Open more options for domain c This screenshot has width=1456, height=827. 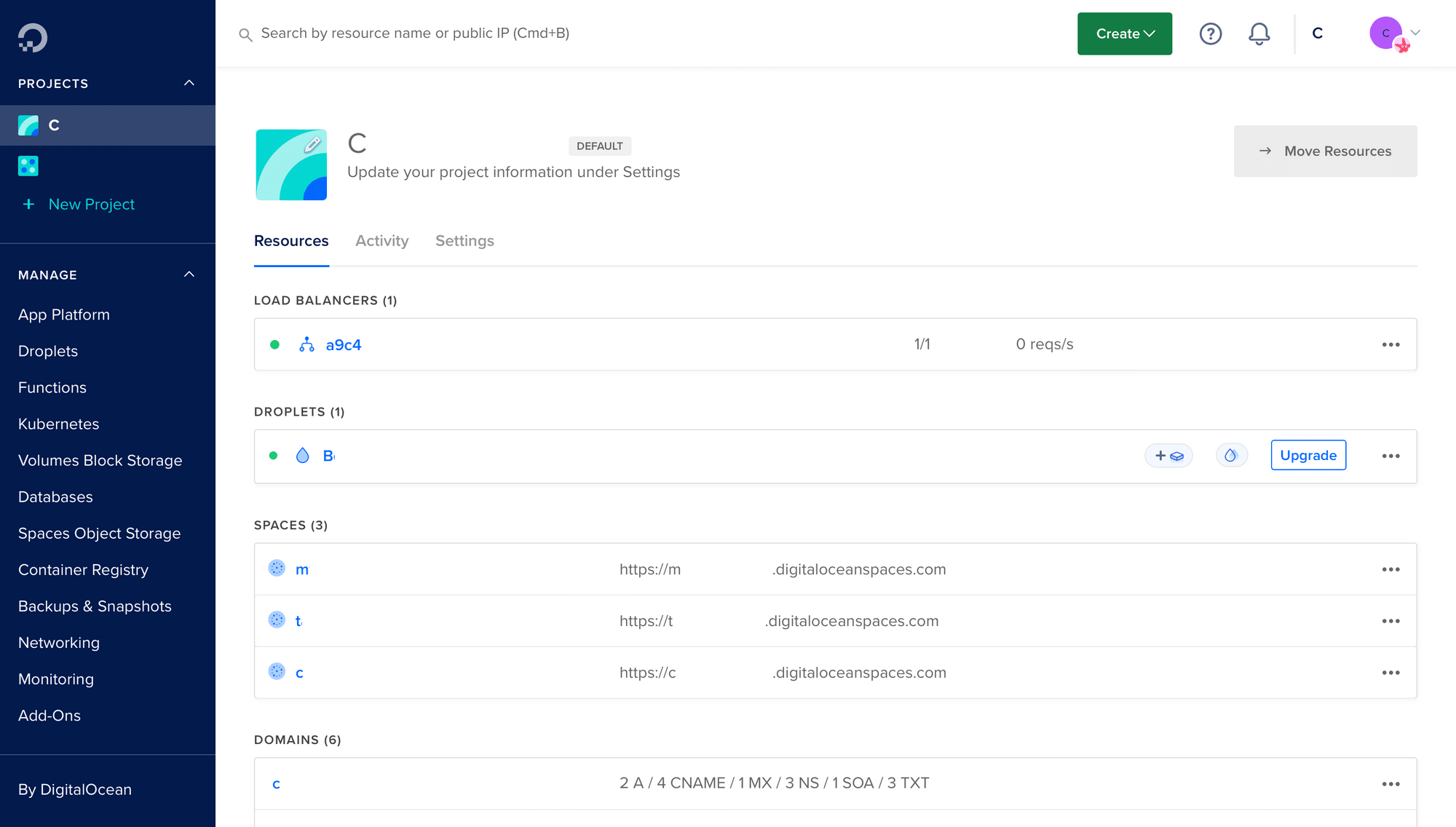pyautogui.click(x=1390, y=784)
